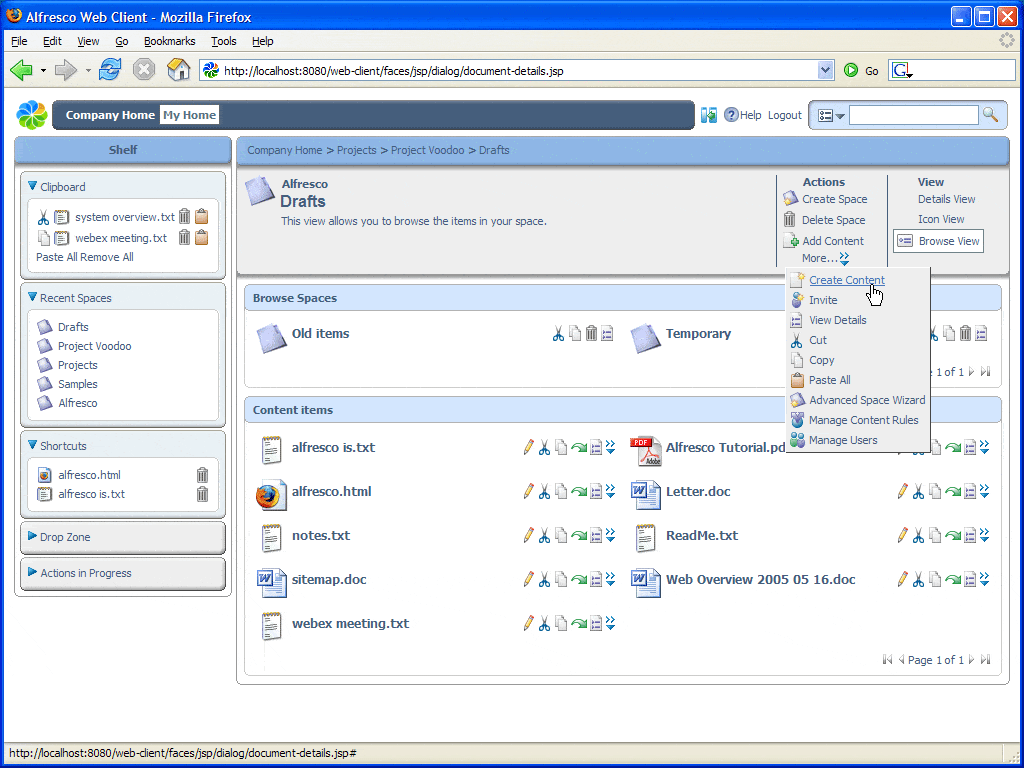Viewport: 1024px width, 768px height.
Task: Click the Alfresco Tutorial PDF file icon
Action: (x=646, y=451)
